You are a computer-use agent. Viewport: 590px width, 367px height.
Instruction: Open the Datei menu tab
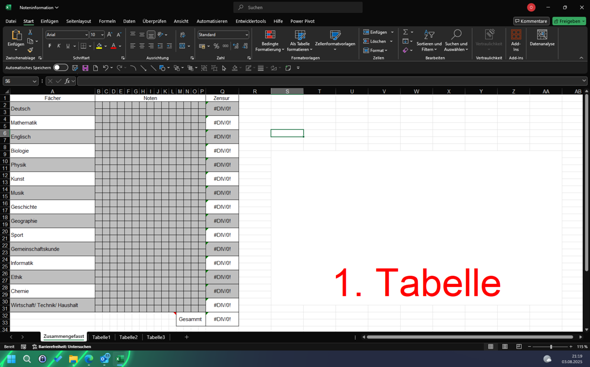pyautogui.click(x=11, y=21)
